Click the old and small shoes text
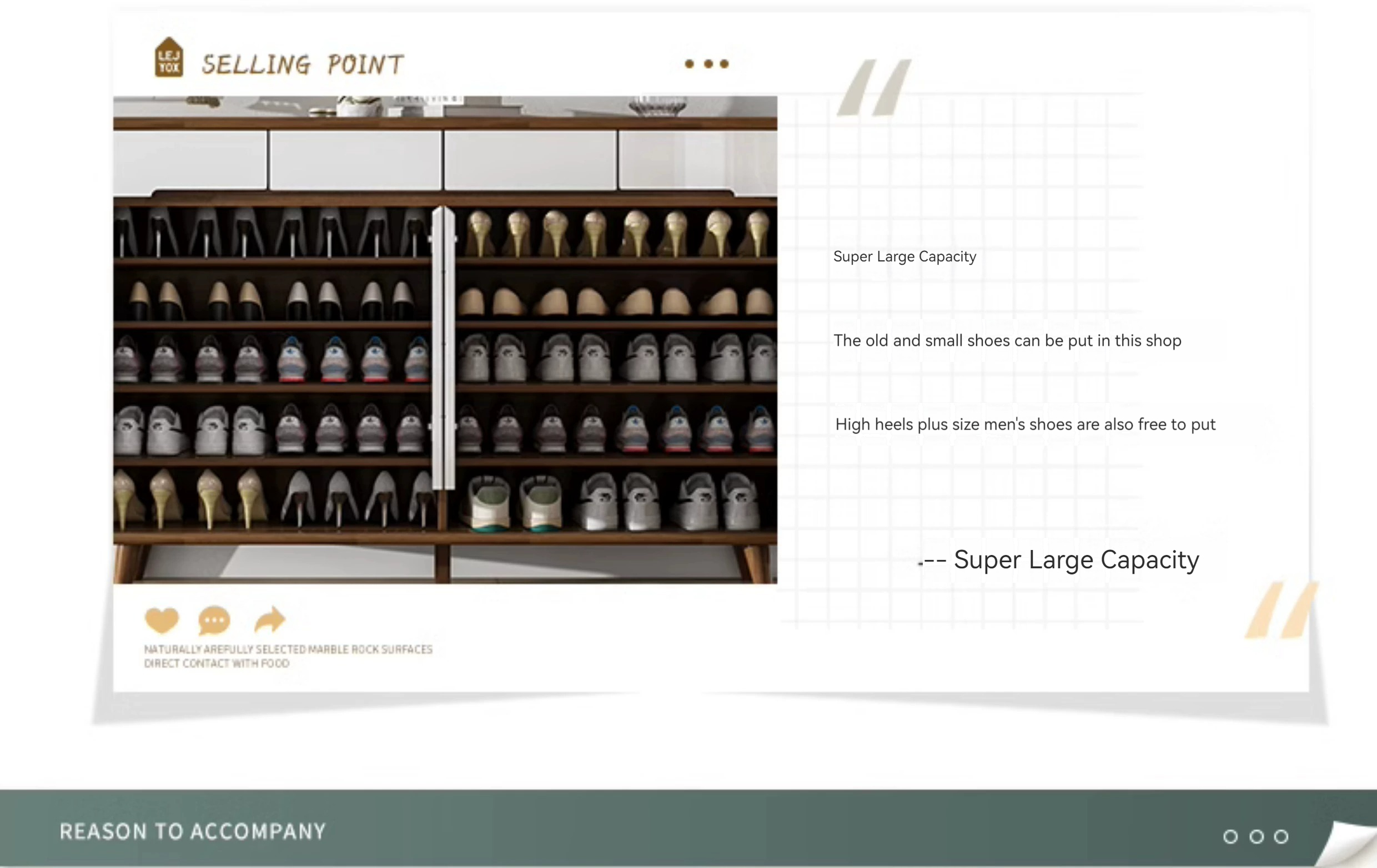 (1007, 341)
